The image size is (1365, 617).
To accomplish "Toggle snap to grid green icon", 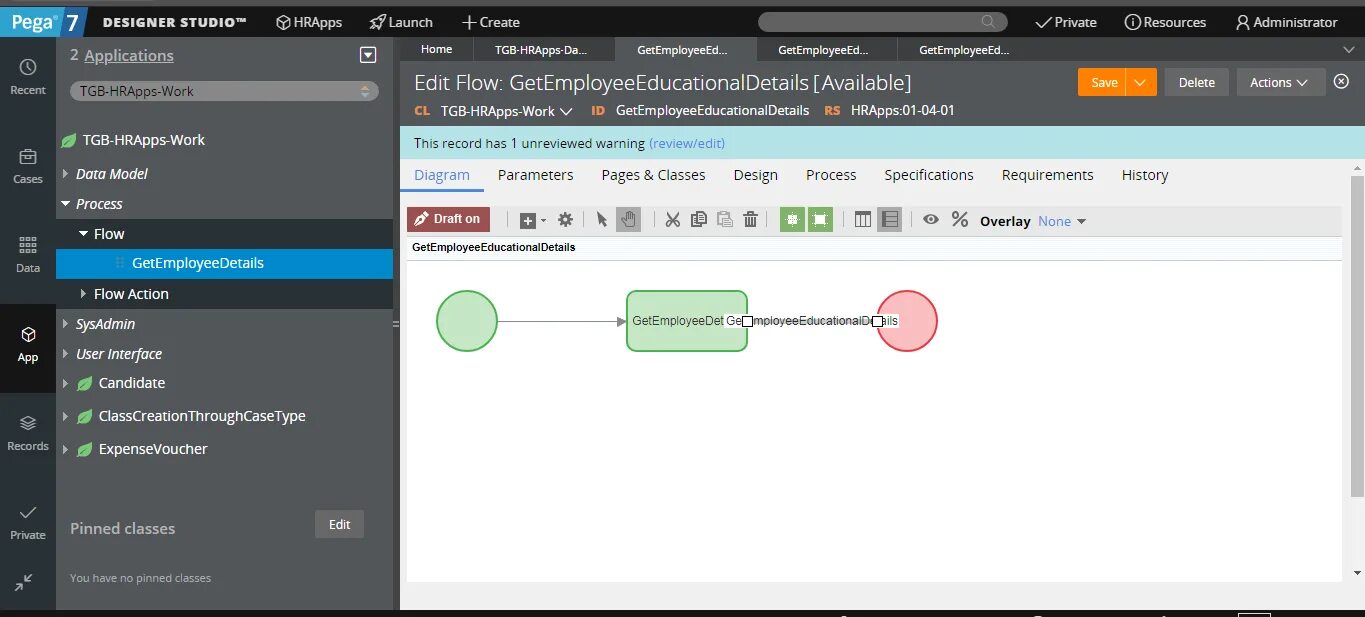I will tap(792, 220).
